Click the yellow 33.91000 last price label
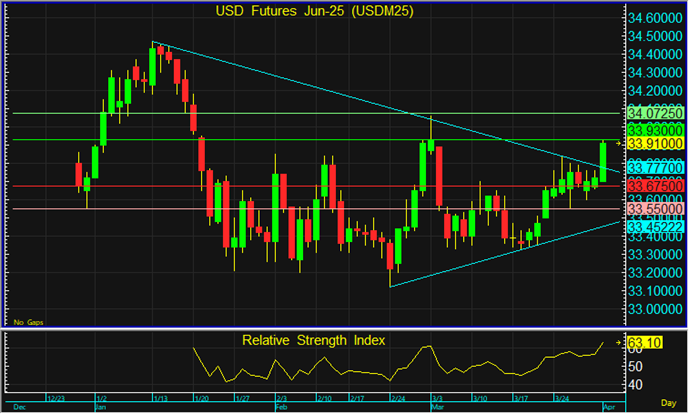This screenshot has width=689, height=414. coord(655,144)
